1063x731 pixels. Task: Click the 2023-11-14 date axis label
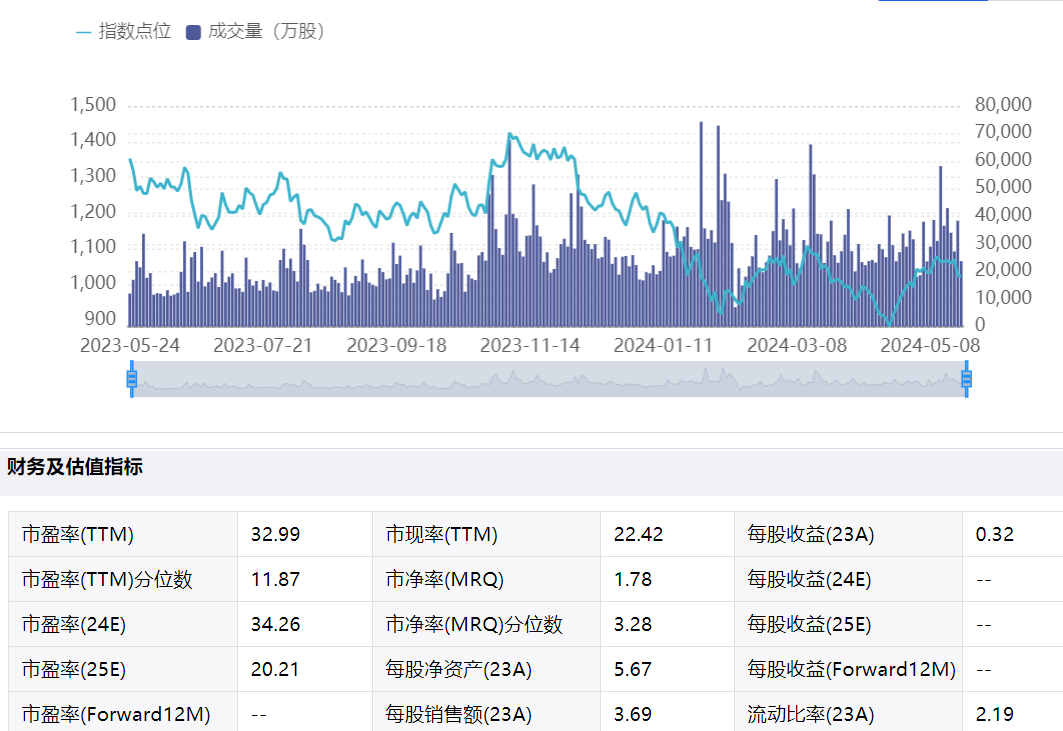530,345
